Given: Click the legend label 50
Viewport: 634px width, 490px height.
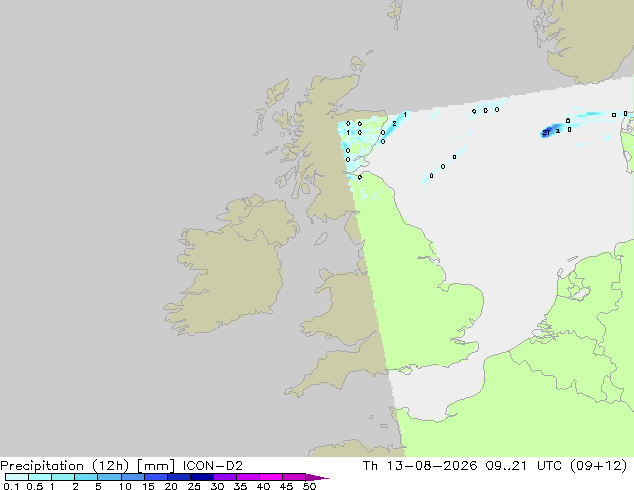Looking at the screenshot, I should click(309, 486).
